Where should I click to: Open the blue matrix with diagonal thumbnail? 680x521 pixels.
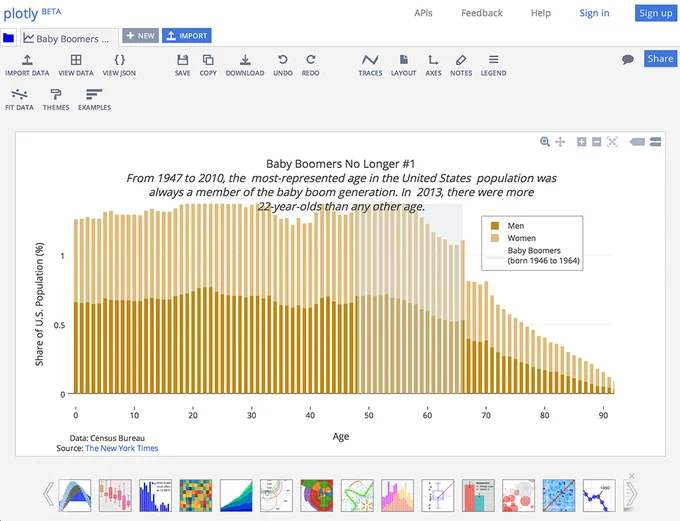click(x=559, y=495)
